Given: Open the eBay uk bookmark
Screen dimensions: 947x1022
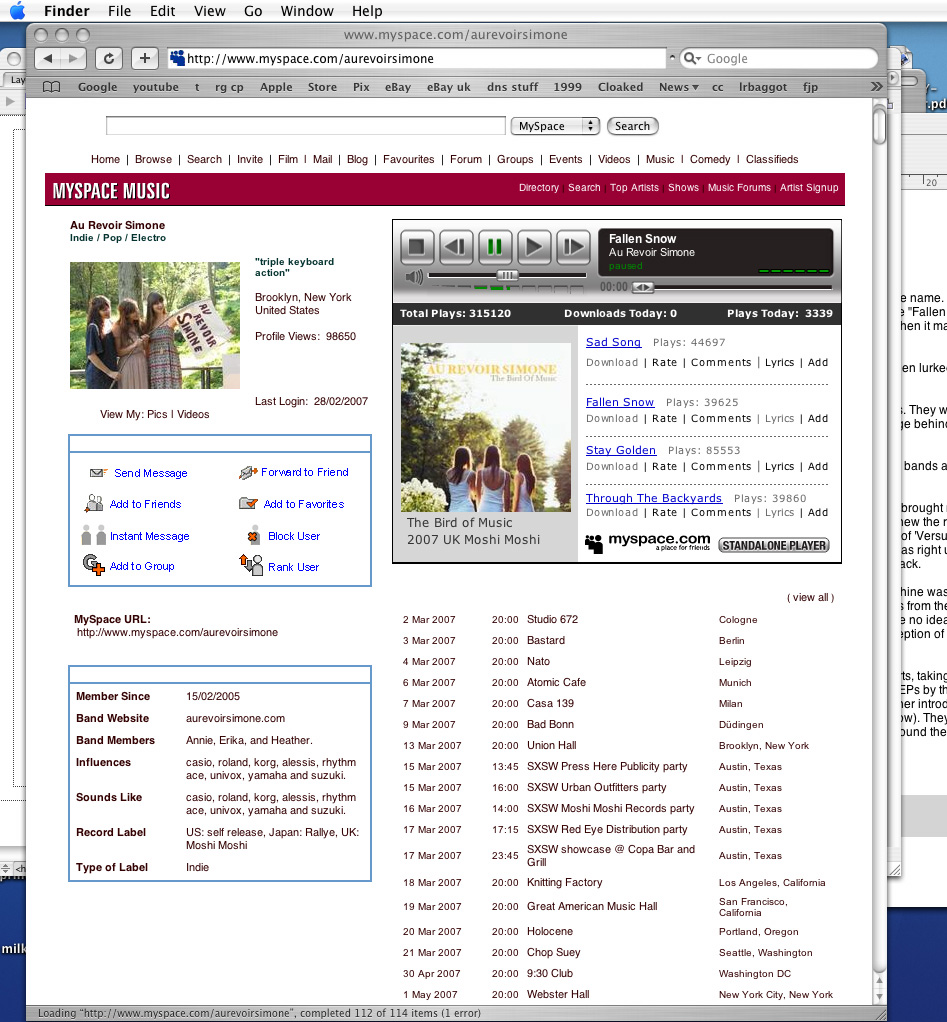Looking at the screenshot, I should (x=448, y=87).
